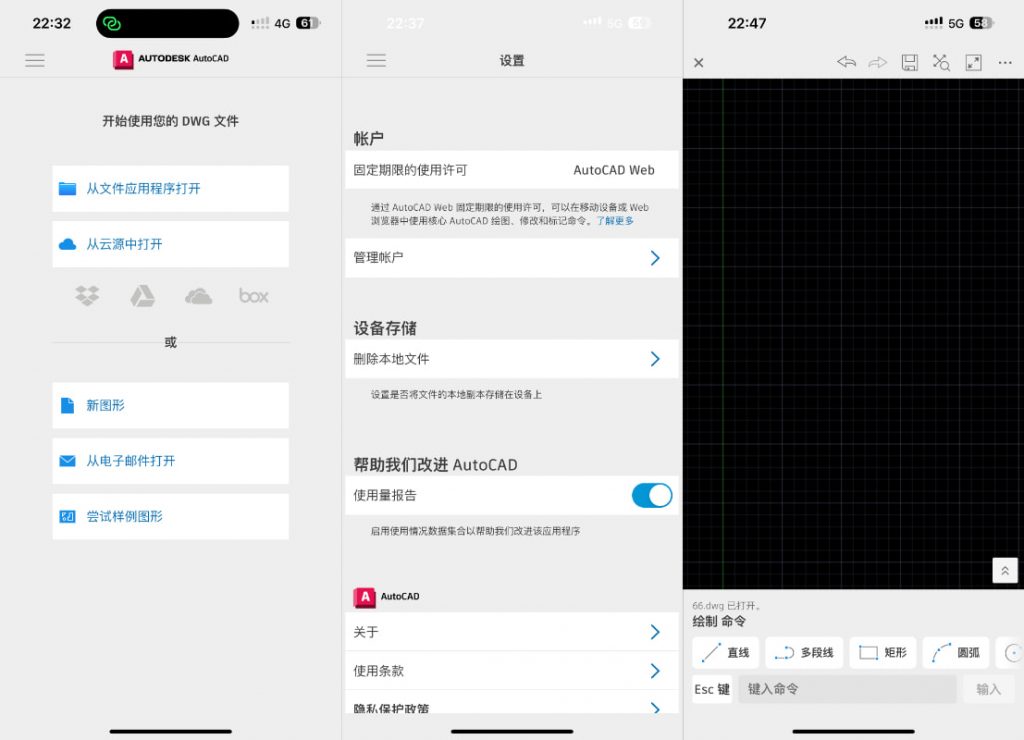The width and height of the screenshot is (1024, 740).
Task: Tap the AutoCAD logo in the home header
Action: click(x=171, y=59)
